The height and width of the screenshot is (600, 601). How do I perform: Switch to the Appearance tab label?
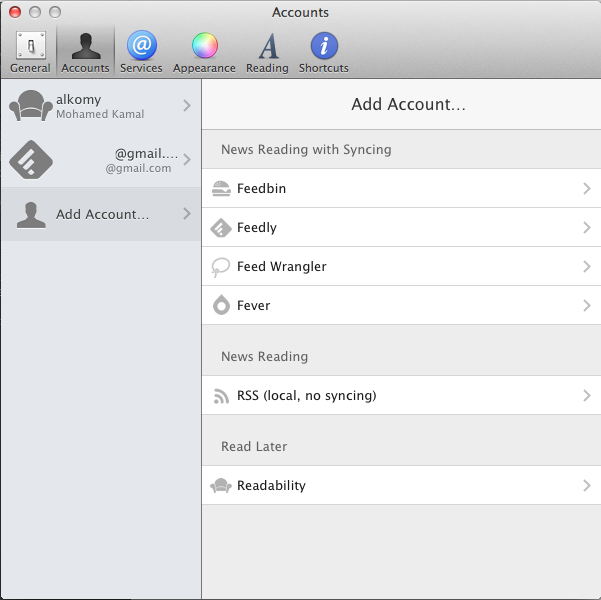tap(204, 68)
